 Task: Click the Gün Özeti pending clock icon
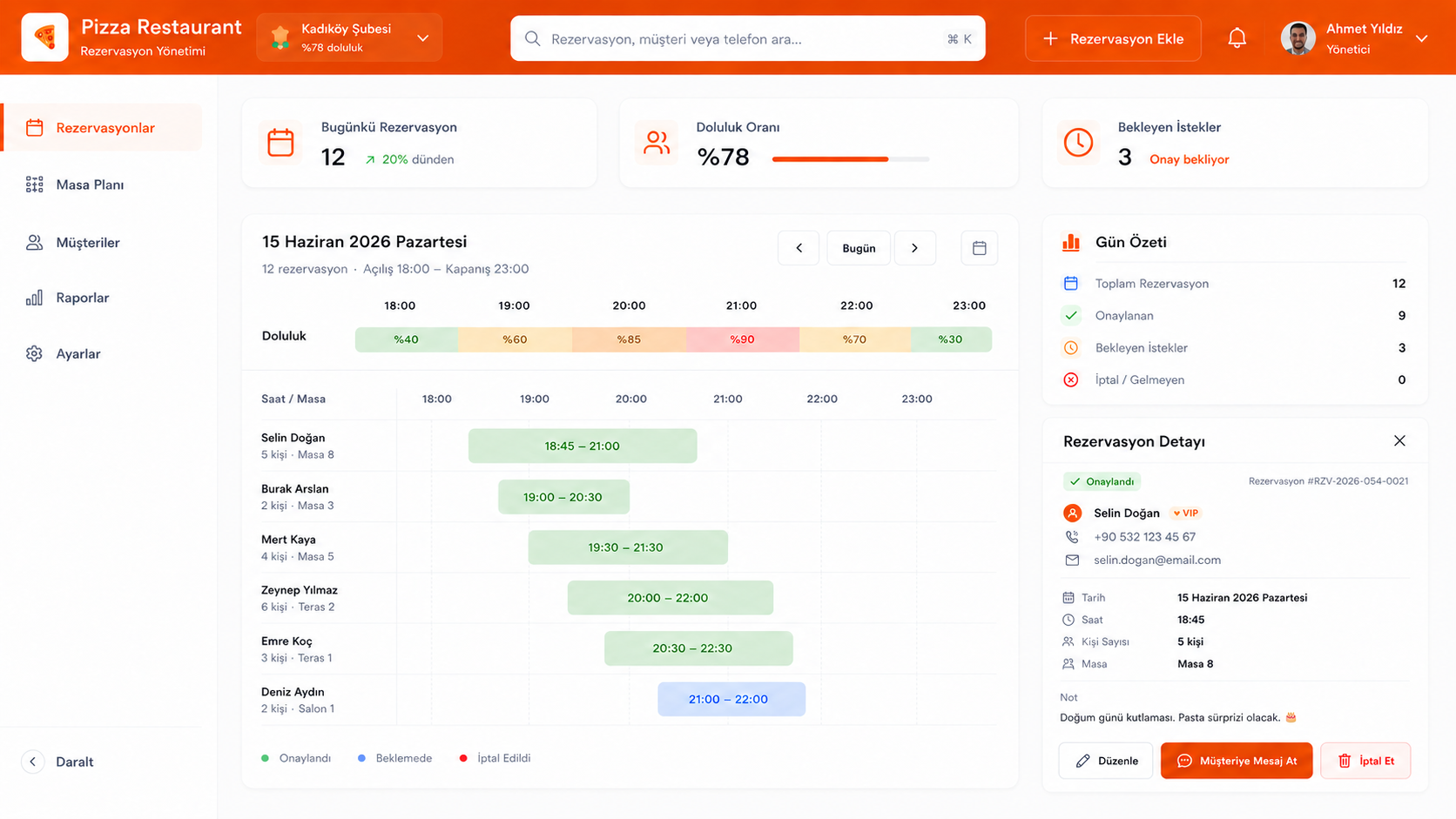pos(1071,347)
